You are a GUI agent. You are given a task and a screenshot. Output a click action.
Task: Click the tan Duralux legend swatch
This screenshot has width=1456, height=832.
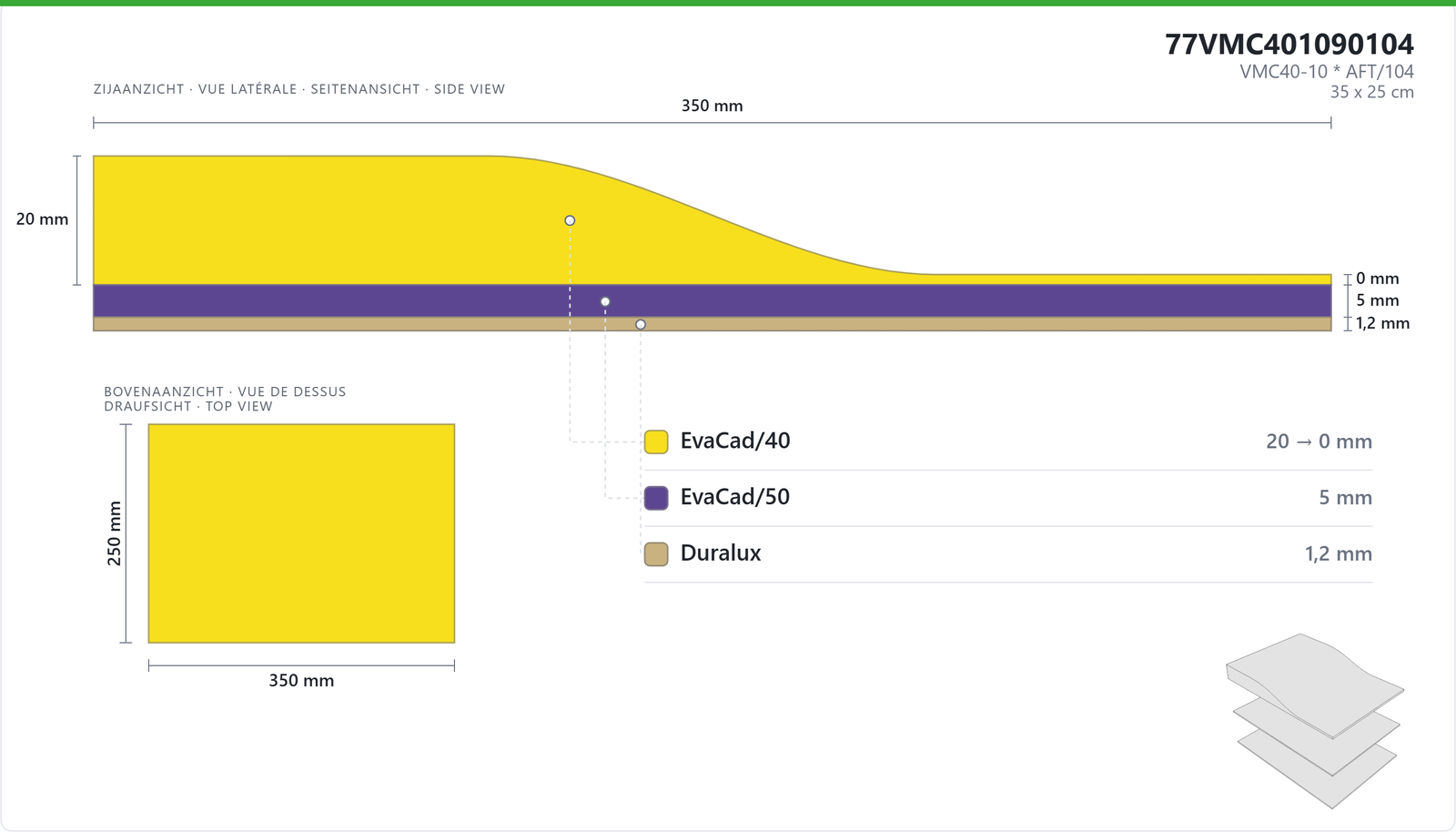656,554
